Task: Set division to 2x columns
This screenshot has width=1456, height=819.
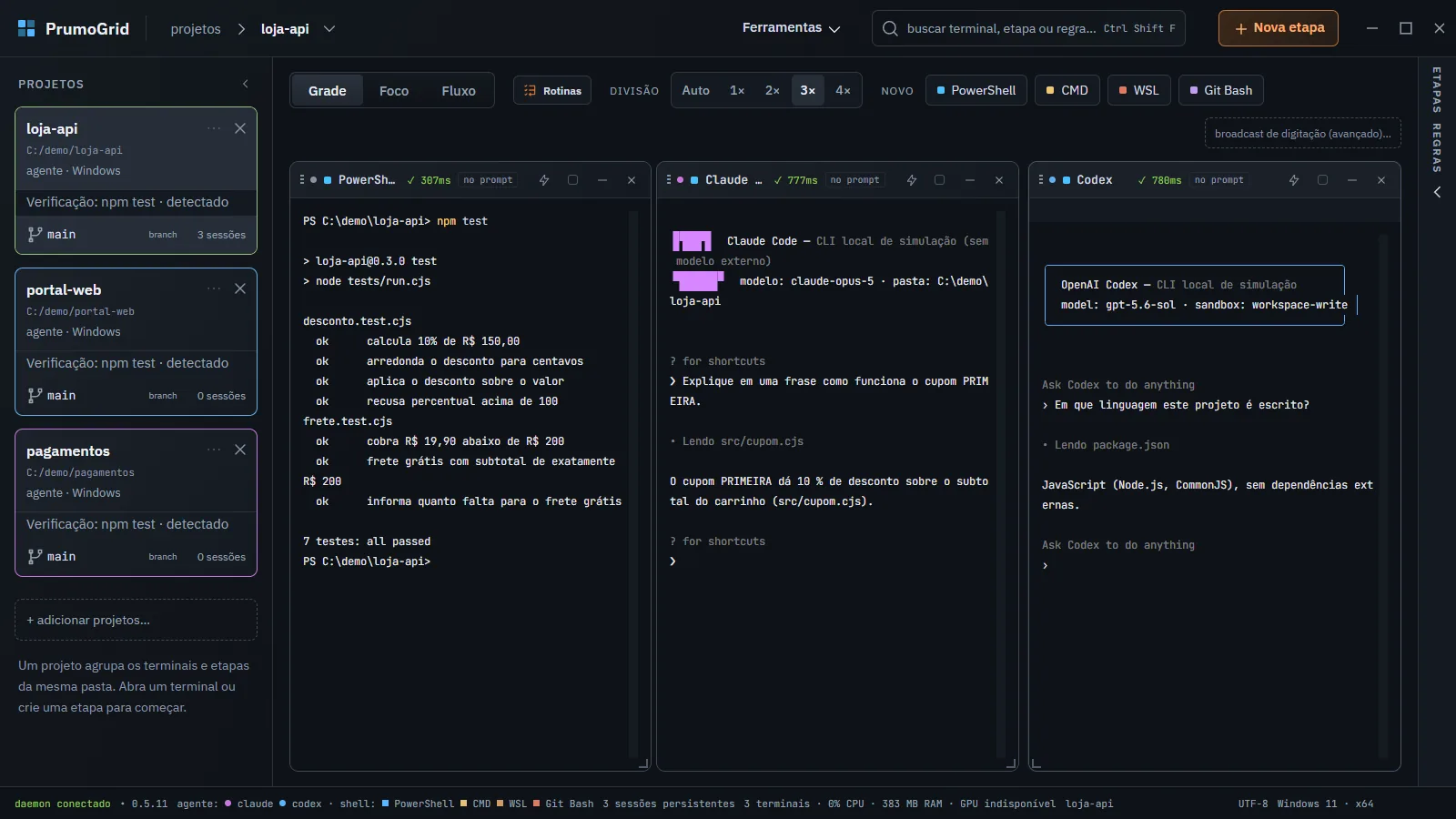Action: 772,90
